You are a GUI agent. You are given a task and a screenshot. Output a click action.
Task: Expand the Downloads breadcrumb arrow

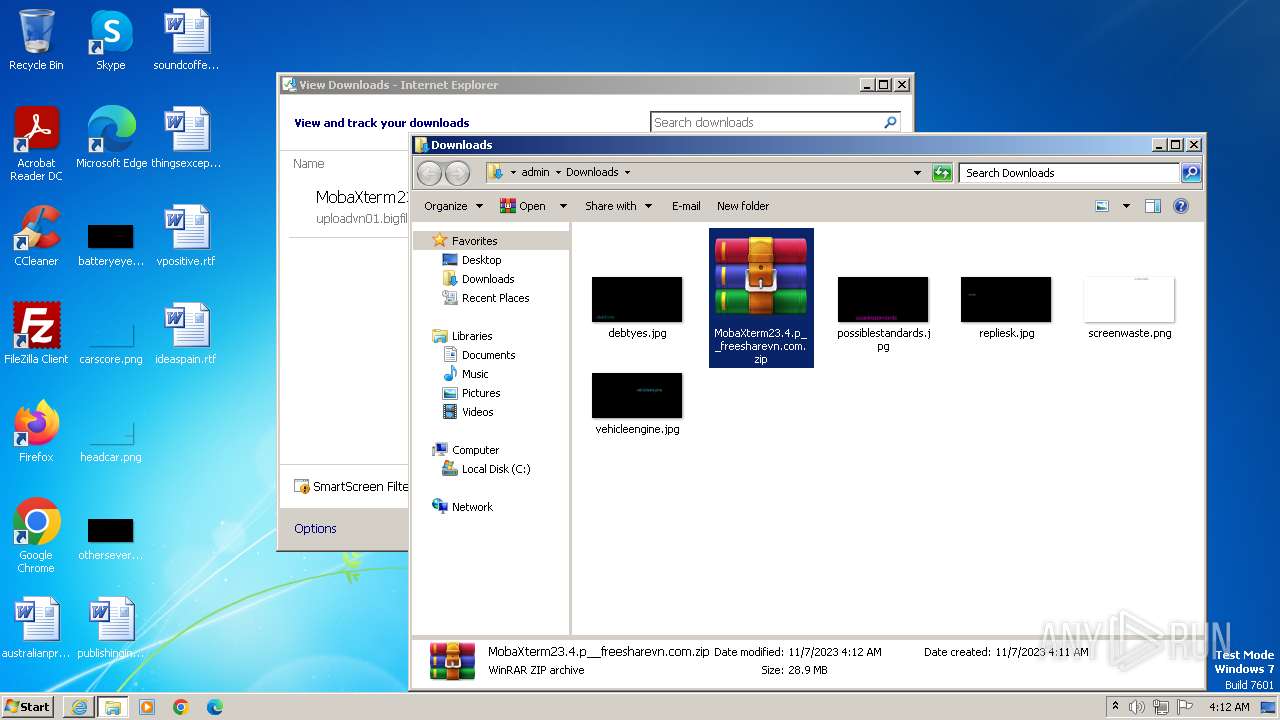click(628, 172)
